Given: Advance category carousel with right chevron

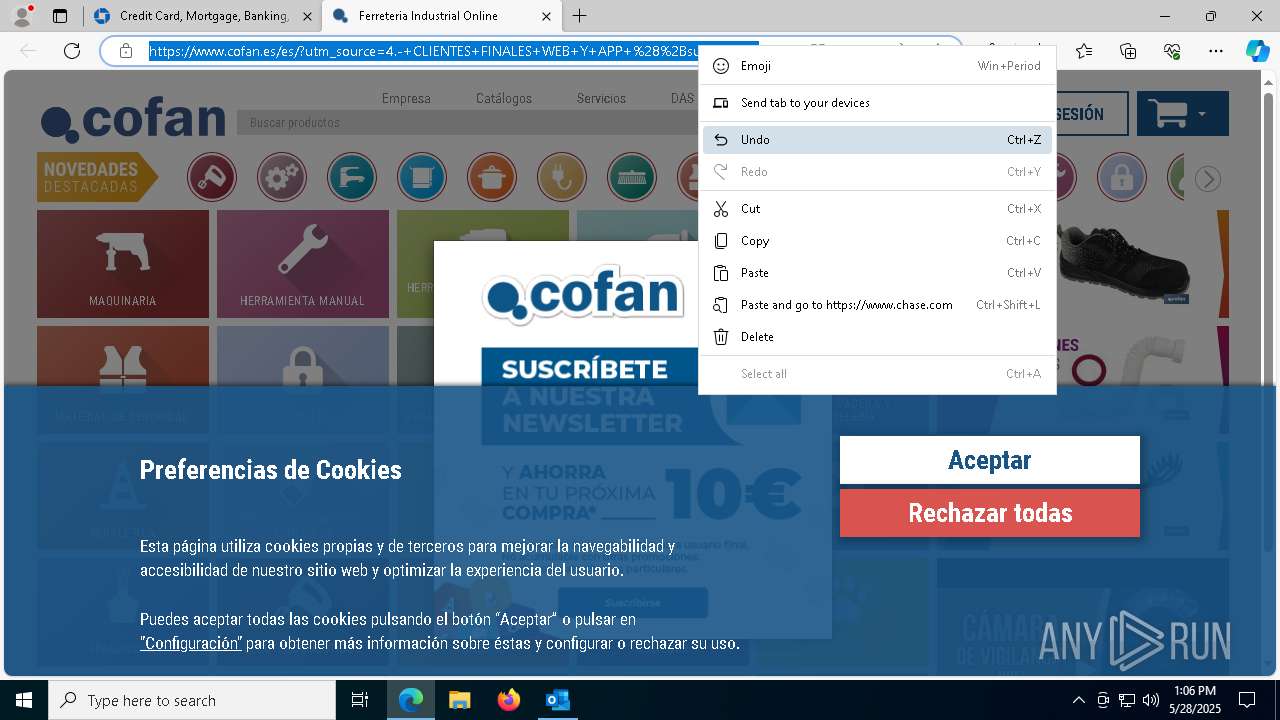Looking at the screenshot, I should (x=1208, y=179).
